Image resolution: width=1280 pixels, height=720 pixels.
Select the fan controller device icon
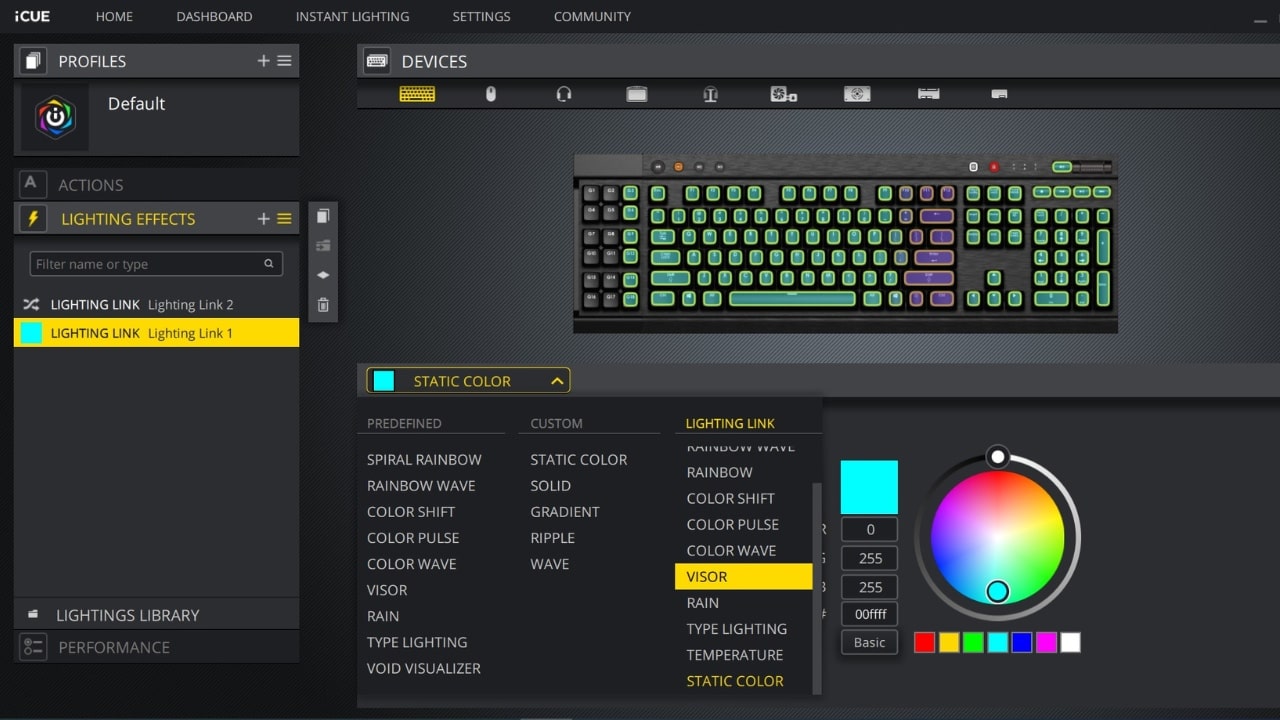[784, 94]
